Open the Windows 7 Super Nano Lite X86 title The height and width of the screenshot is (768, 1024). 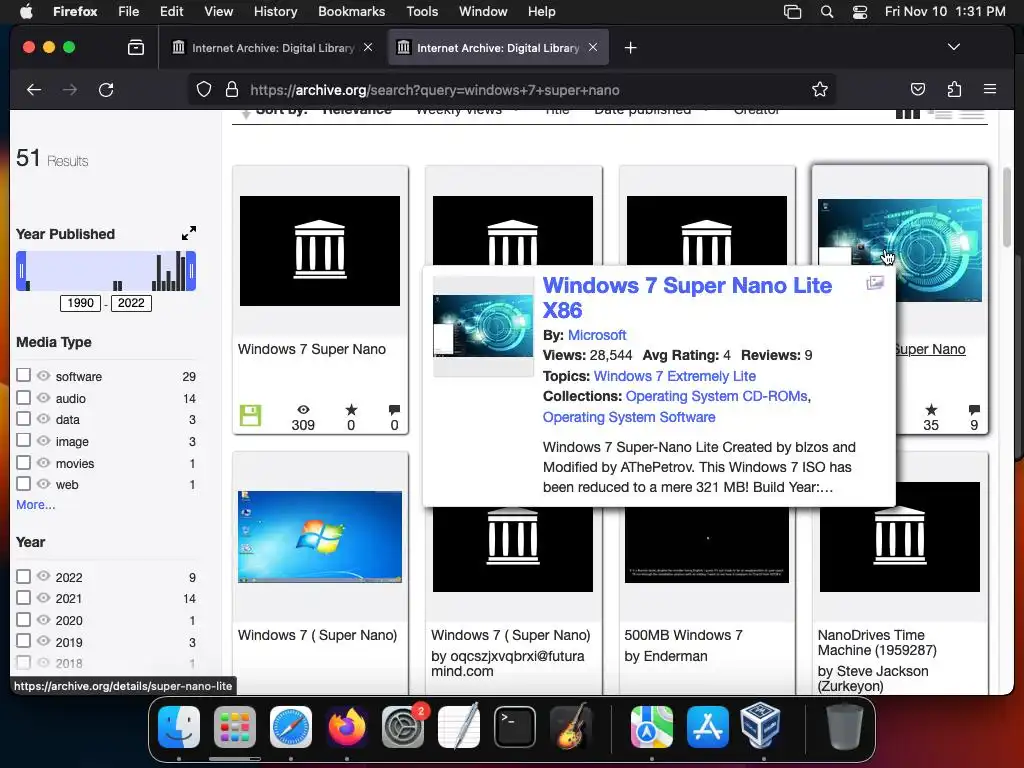pos(687,298)
